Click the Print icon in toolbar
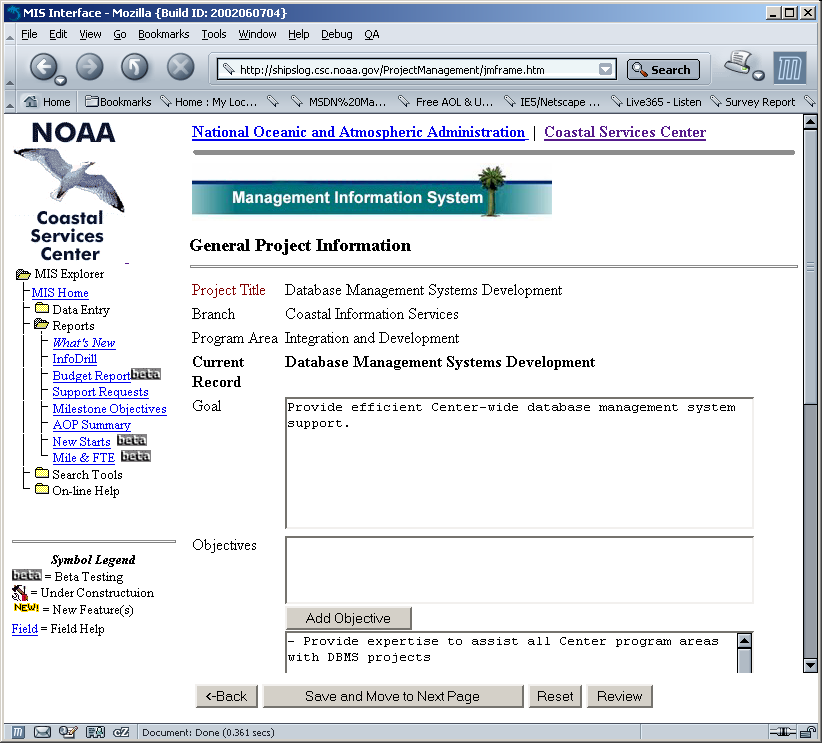Image resolution: width=822 pixels, height=743 pixels. pyautogui.click(x=738, y=63)
